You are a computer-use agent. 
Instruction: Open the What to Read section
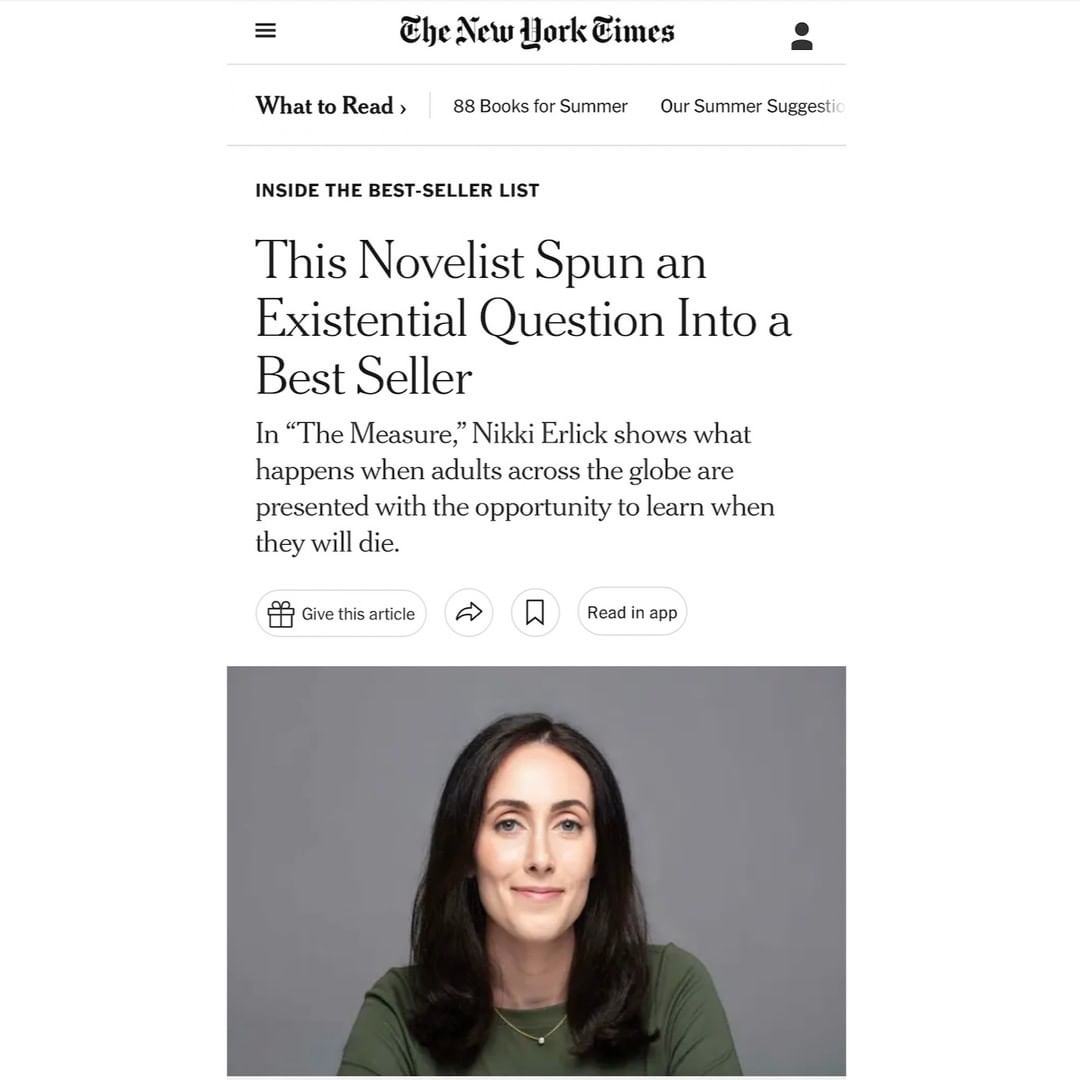click(323, 106)
